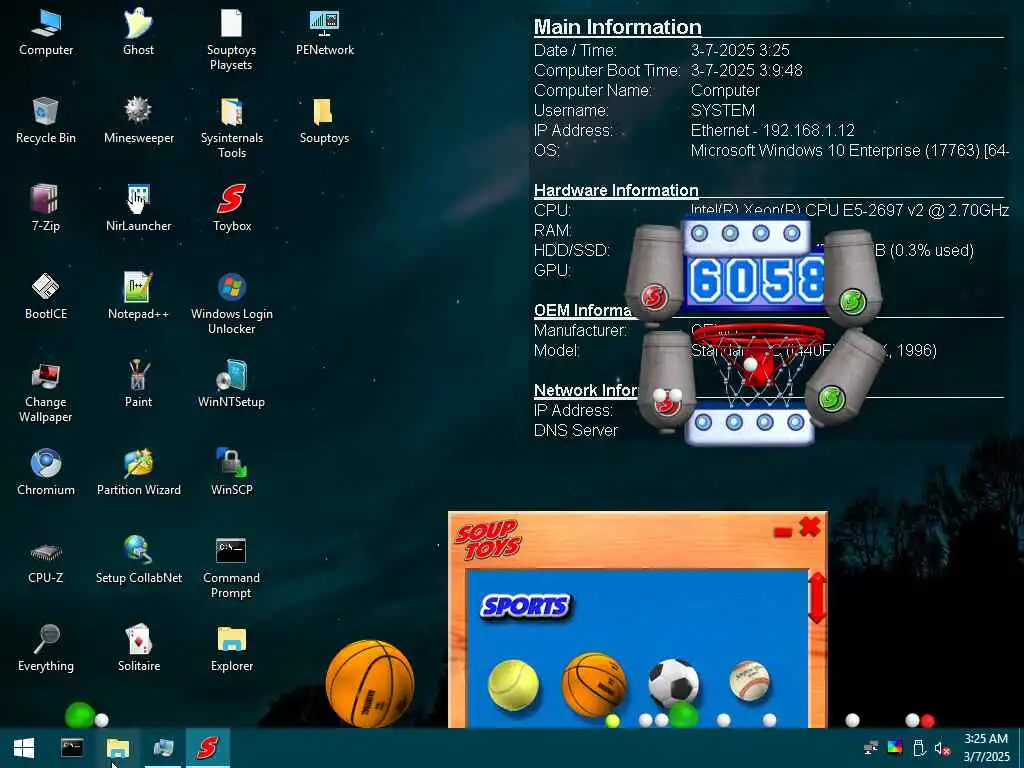Pick the baseball in the Sports toybox
1024x768 pixels.
(749, 681)
